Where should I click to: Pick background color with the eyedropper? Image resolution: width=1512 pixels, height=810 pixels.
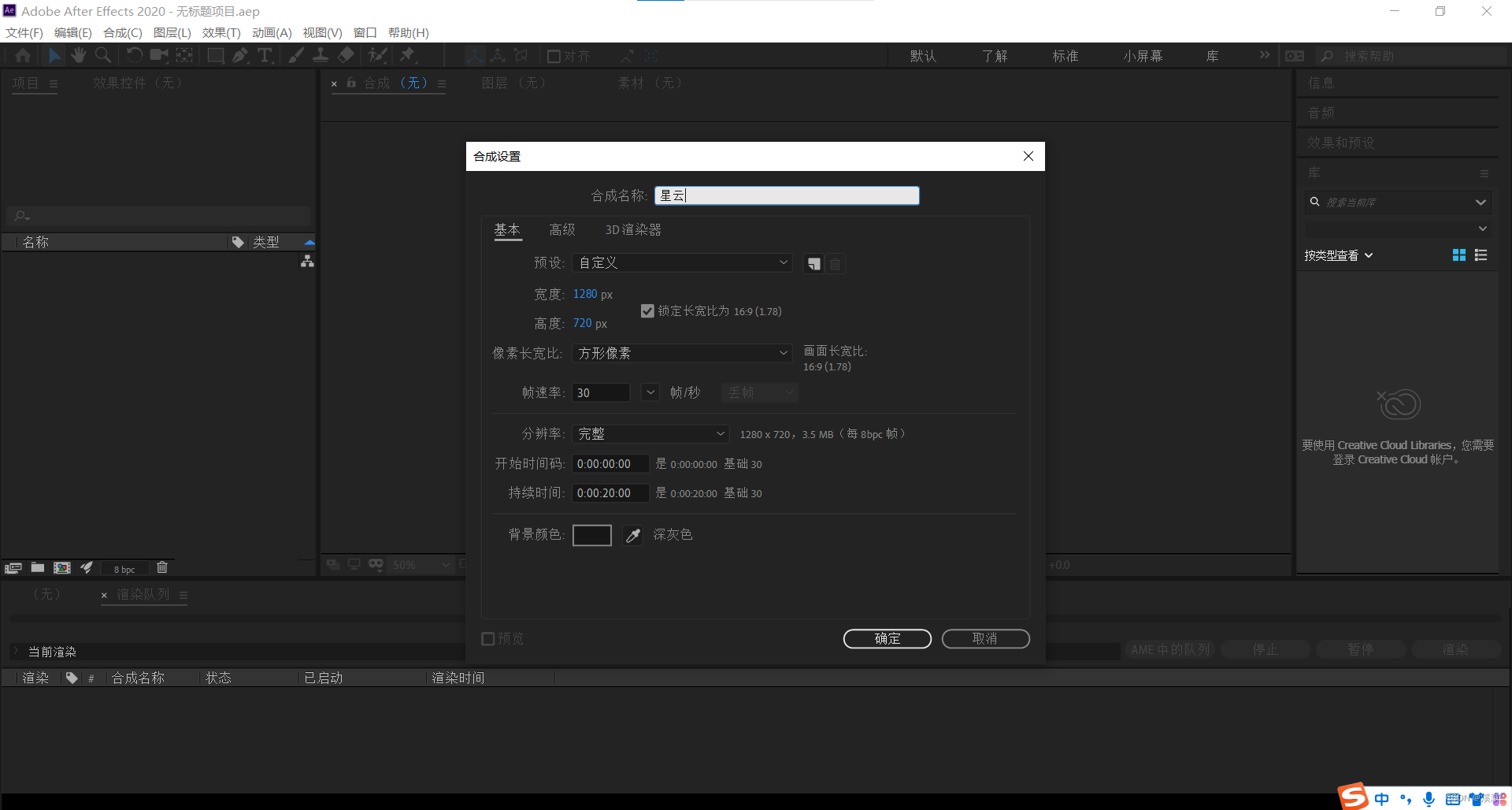[x=632, y=536]
